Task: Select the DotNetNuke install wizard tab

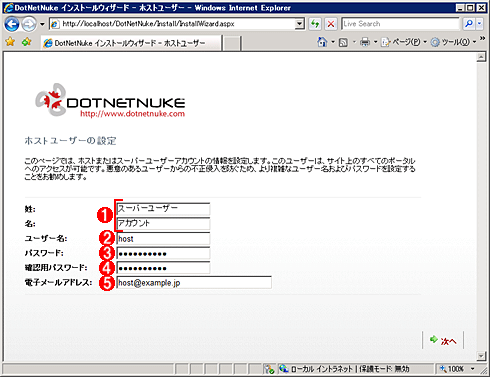Action: pos(131,43)
